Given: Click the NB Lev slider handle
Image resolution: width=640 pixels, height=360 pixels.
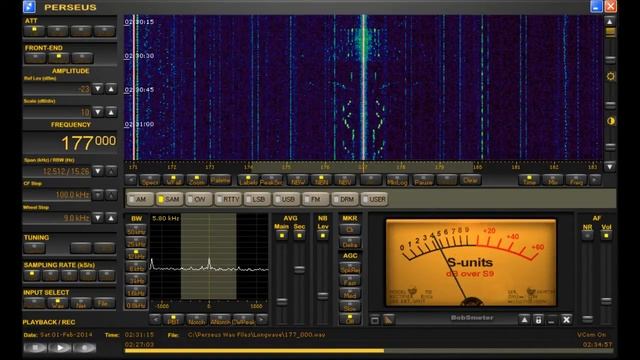Looking at the screenshot, I should coord(322,295).
